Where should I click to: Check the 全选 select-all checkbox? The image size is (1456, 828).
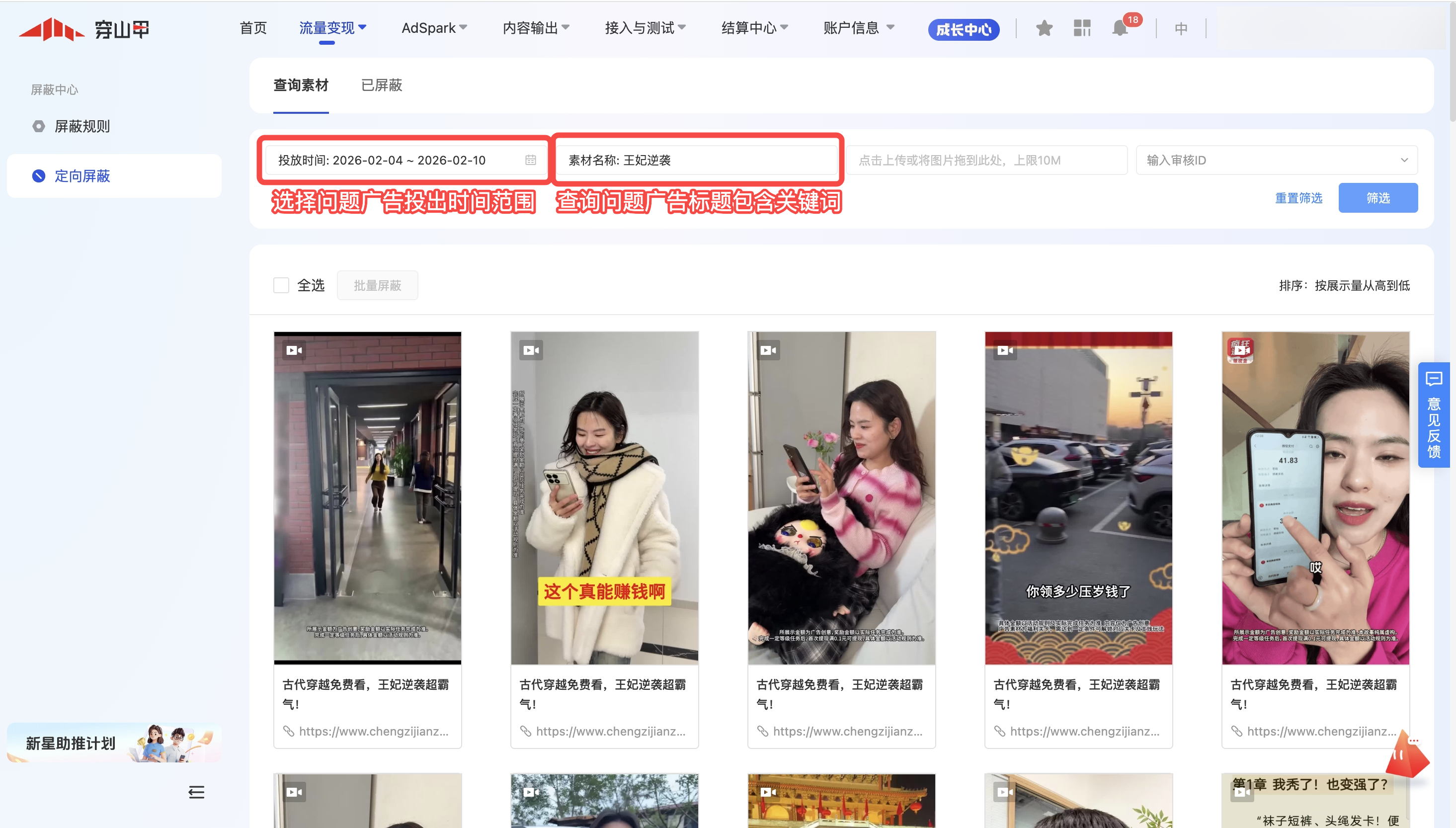point(281,285)
